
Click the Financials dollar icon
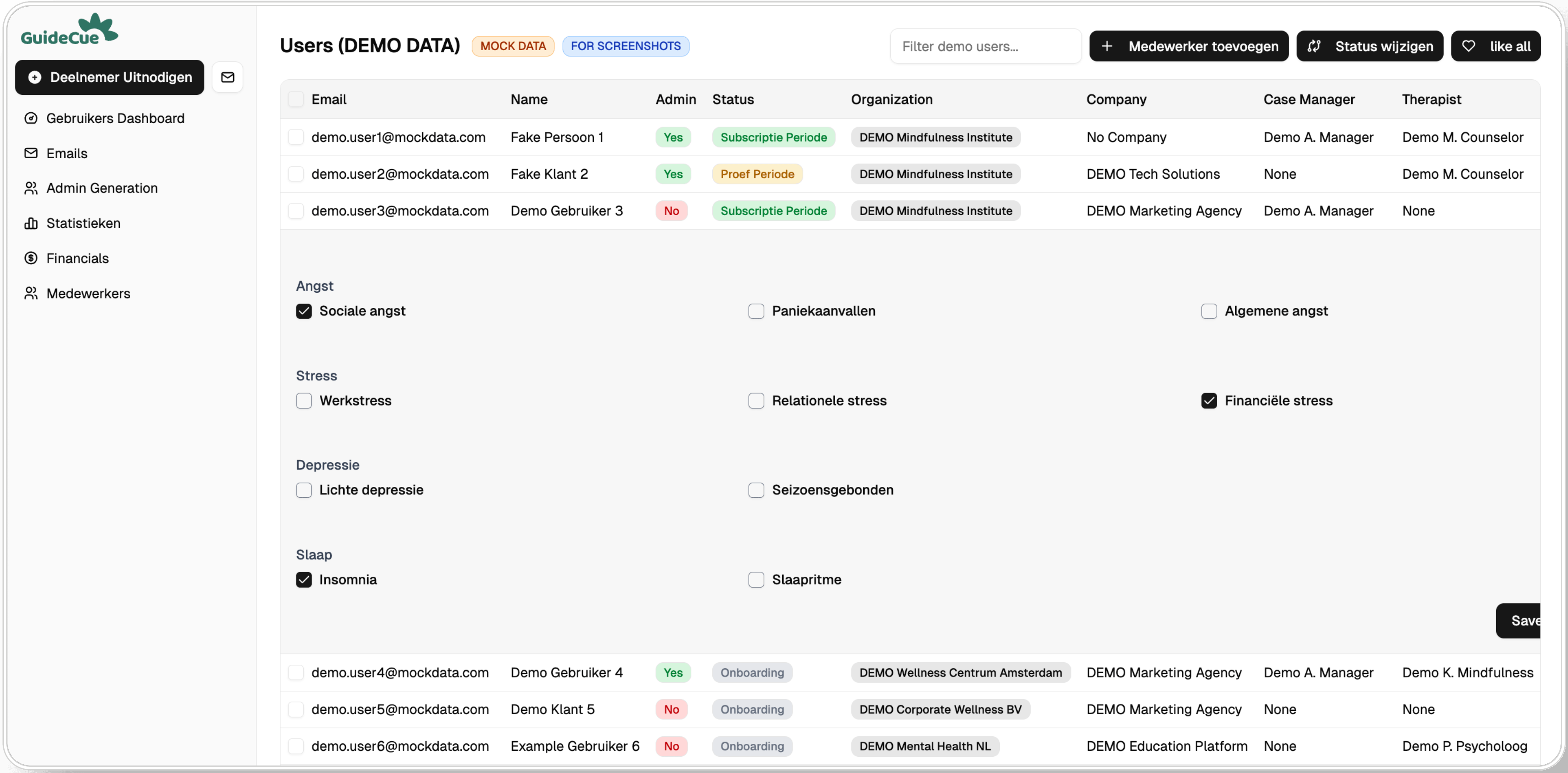tap(32, 258)
